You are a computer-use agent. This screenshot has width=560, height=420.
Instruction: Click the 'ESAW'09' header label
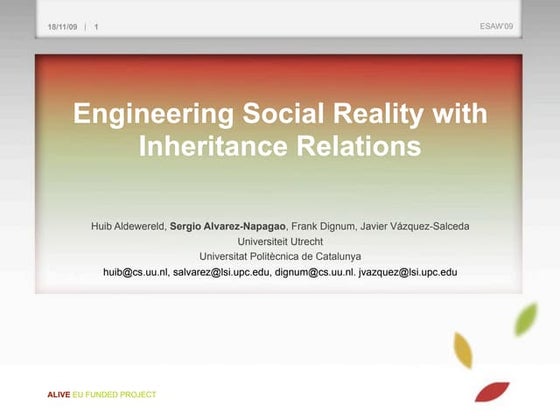point(496,26)
